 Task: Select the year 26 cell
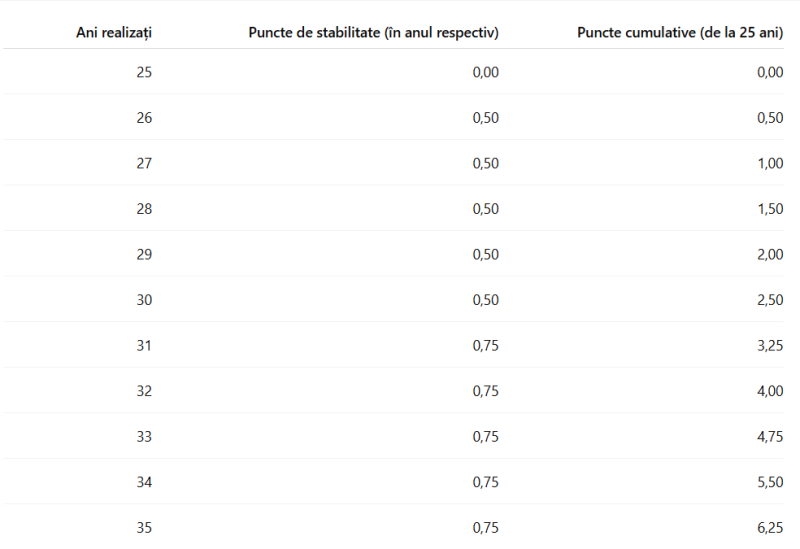pyautogui.click(x=143, y=118)
